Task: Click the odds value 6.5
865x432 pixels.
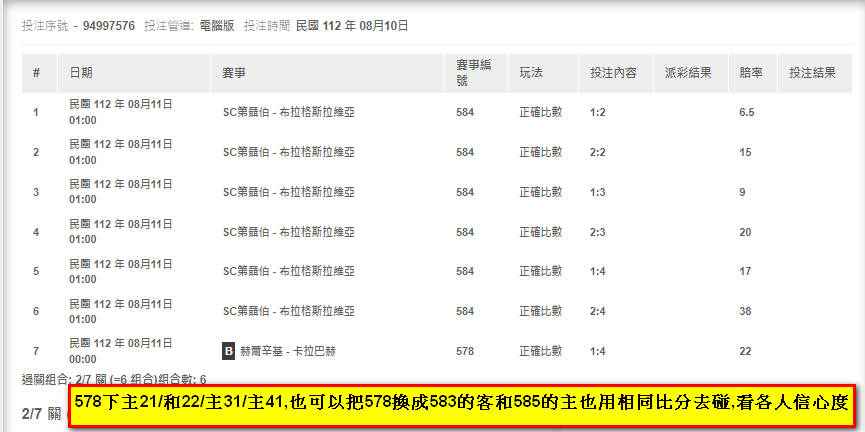Action: coord(747,113)
